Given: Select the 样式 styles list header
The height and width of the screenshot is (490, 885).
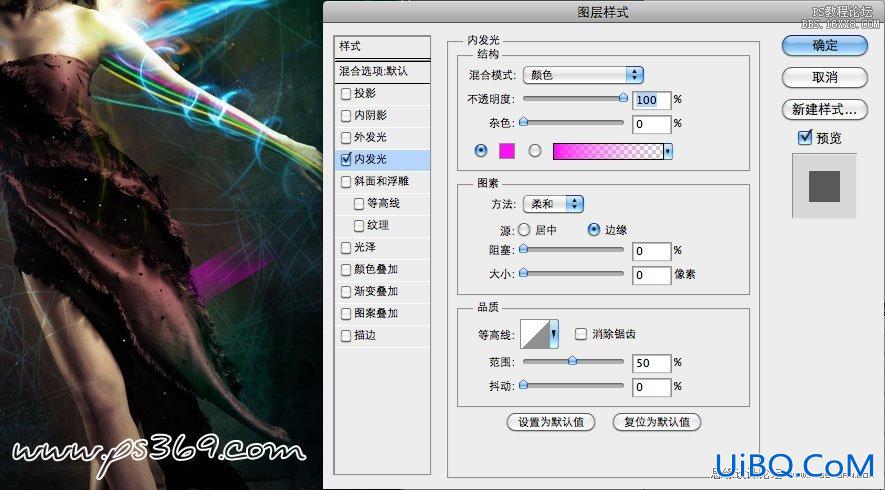Looking at the screenshot, I should [382, 47].
